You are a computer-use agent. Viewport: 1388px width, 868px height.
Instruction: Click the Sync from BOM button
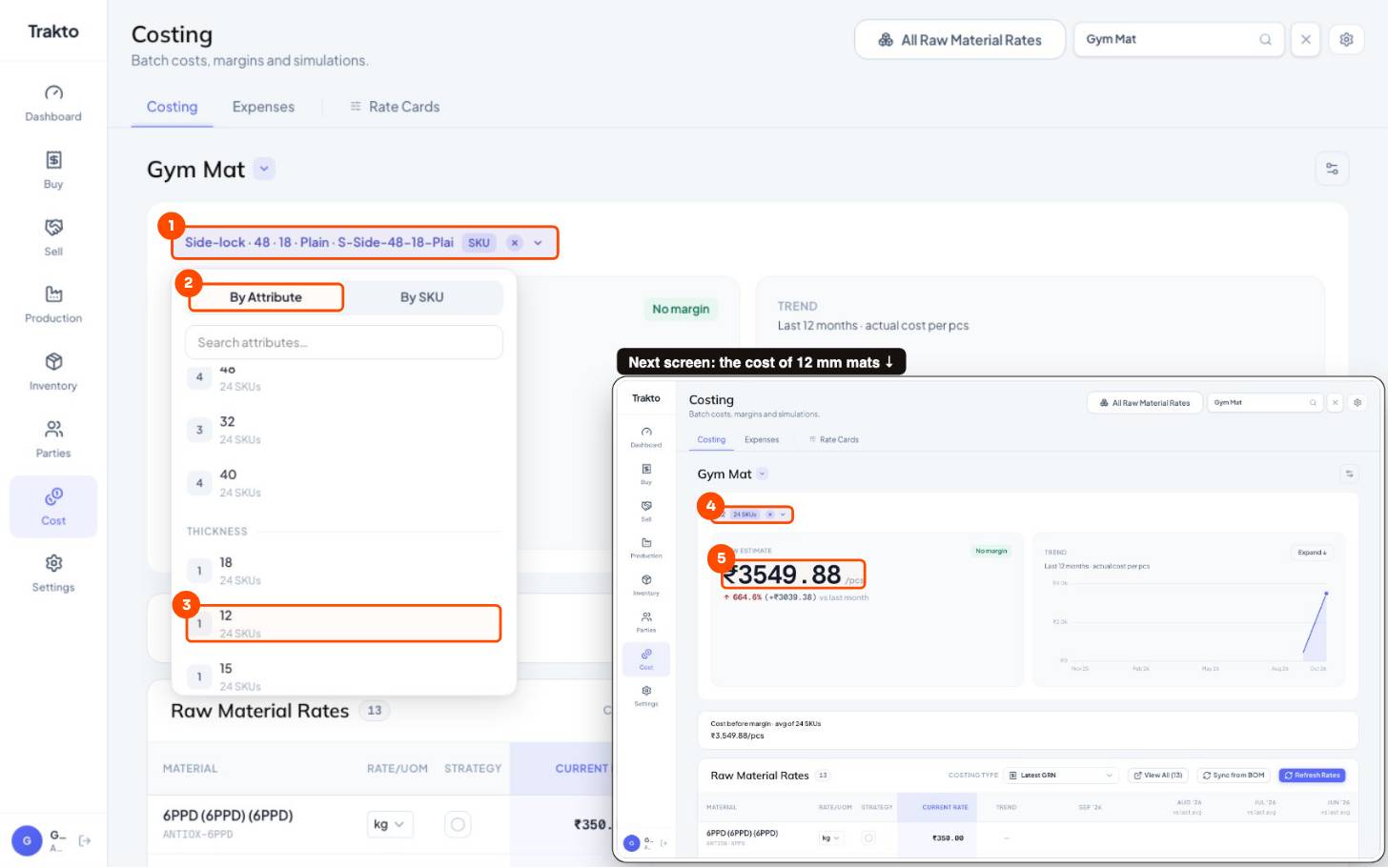pos(1234,776)
